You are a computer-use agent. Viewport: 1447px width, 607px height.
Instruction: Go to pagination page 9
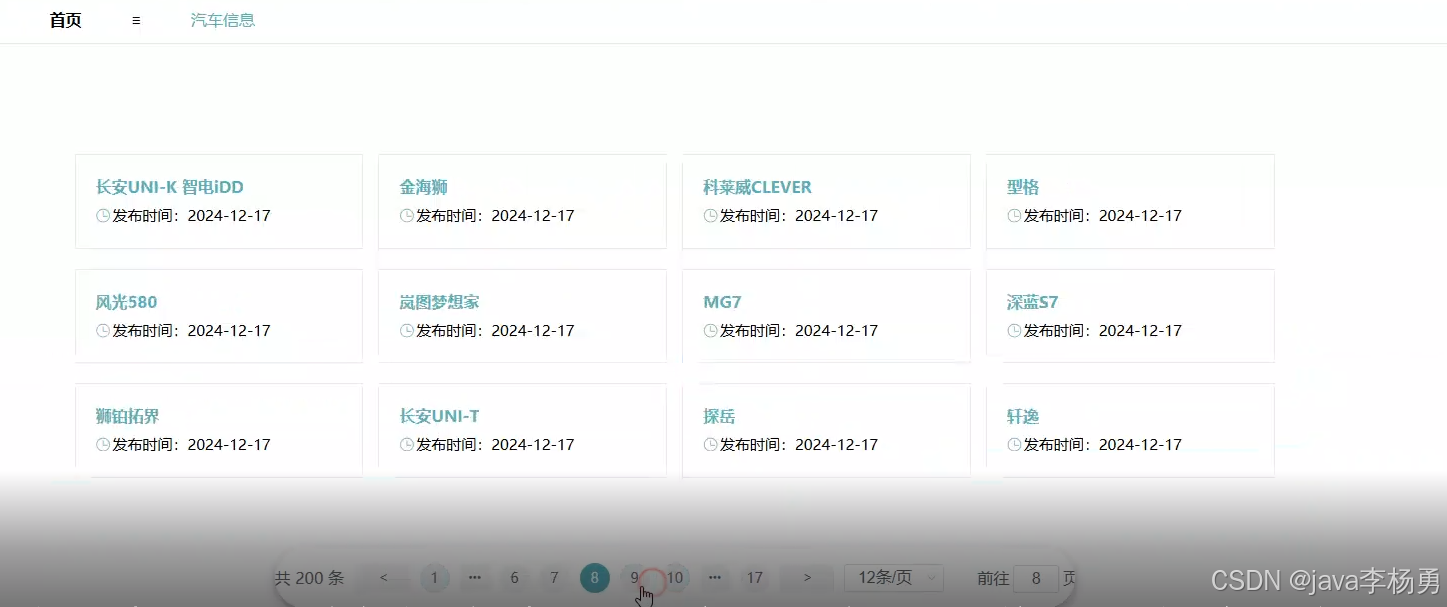634,578
